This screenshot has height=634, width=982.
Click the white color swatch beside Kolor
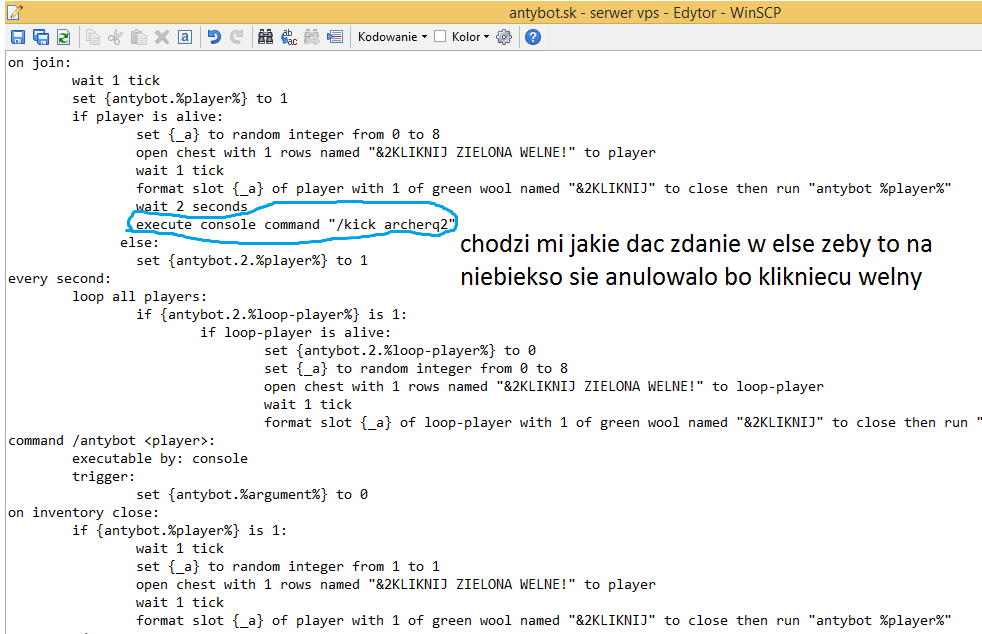pyautogui.click(x=440, y=37)
